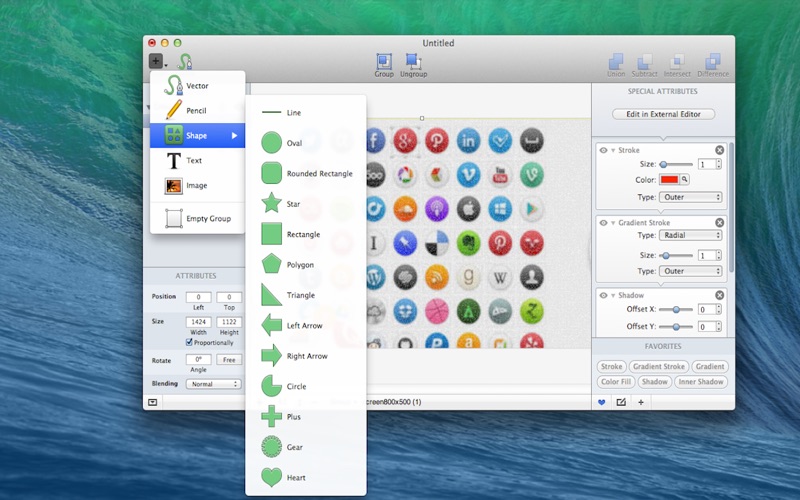
Task: Choose Vector from the add menu
Action: [197, 86]
